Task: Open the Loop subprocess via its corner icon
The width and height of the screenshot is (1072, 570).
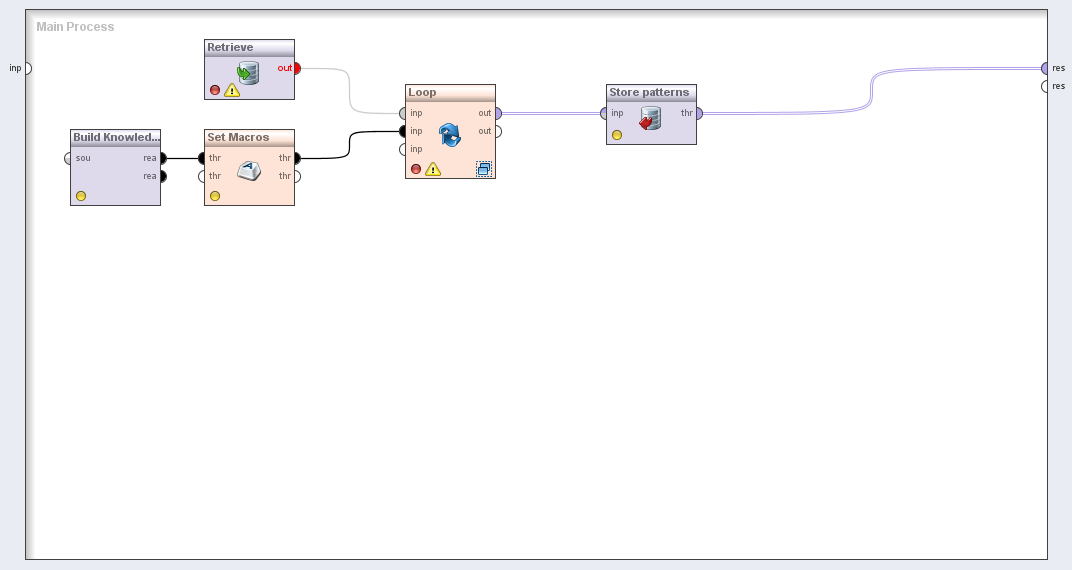Action: [x=484, y=169]
